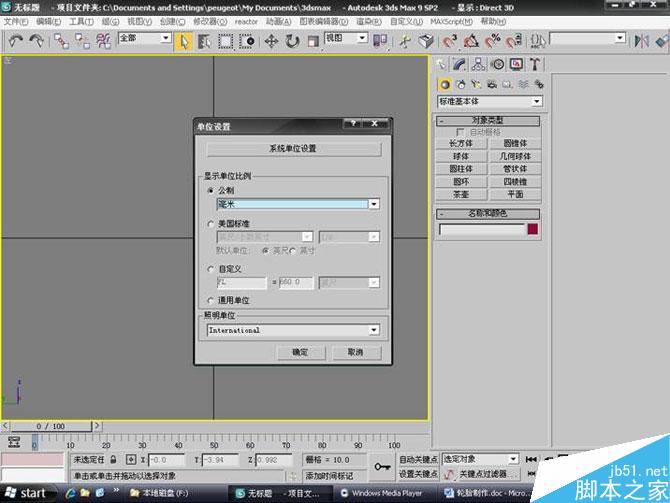The height and width of the screenshot is (503, 670).
Task: Open 工具(T) menu
Action: (81, 21)
